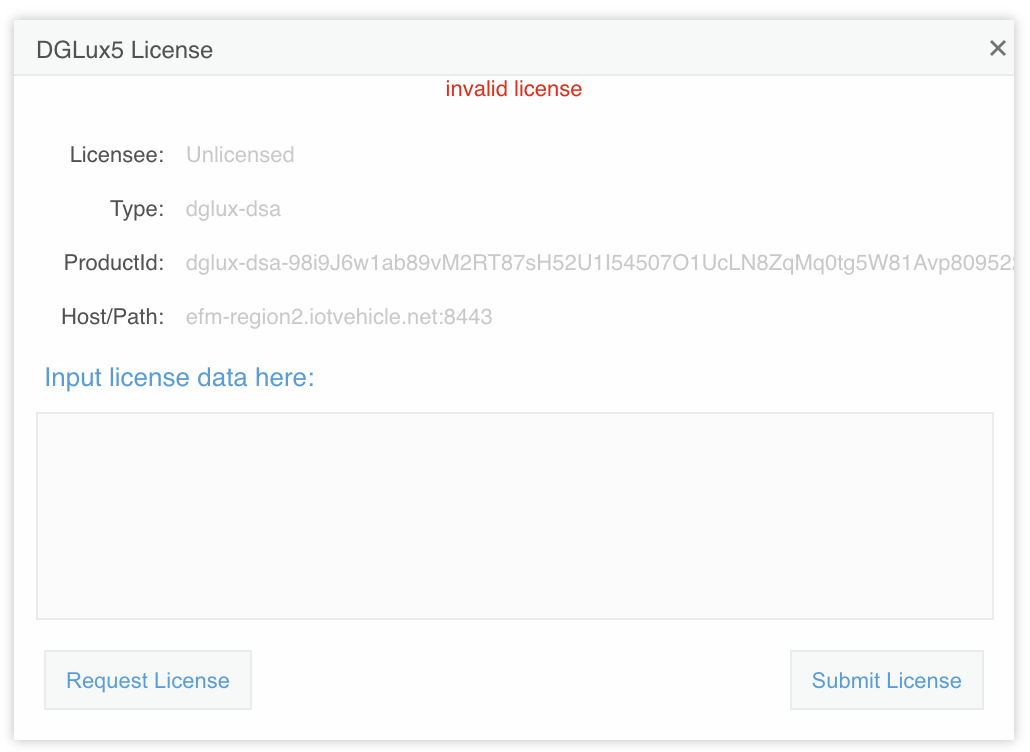Click the Host/Path value 'efm-region2.iotvehicle.net:8443'

[x=339, y=317]
